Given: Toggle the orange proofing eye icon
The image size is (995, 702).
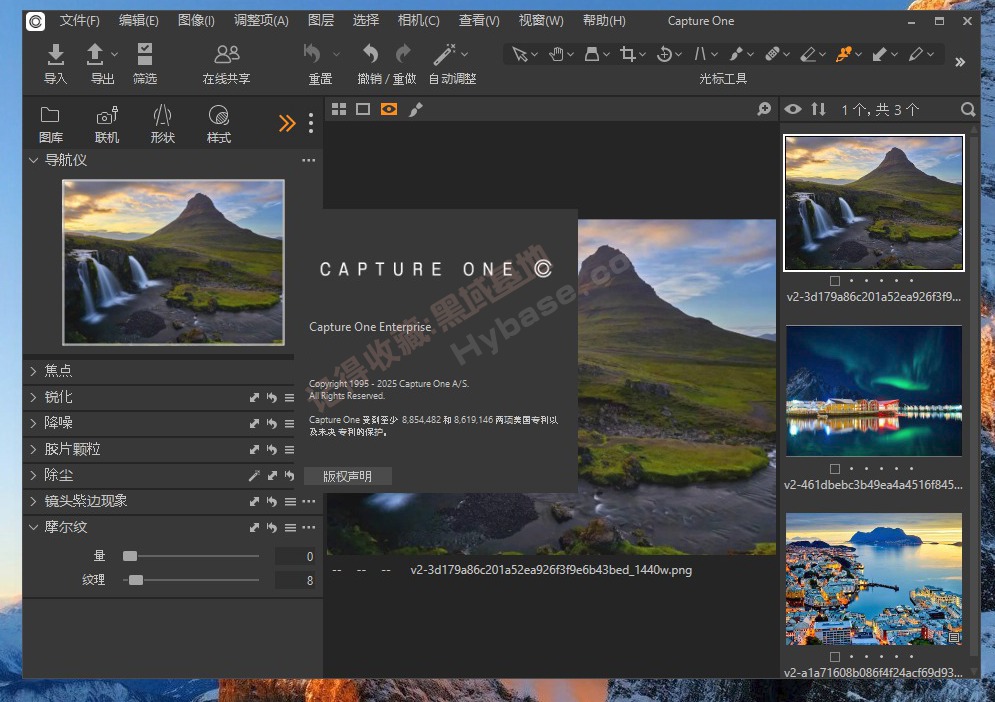Looking at the screenshot, I should click(x=389, y=109).
